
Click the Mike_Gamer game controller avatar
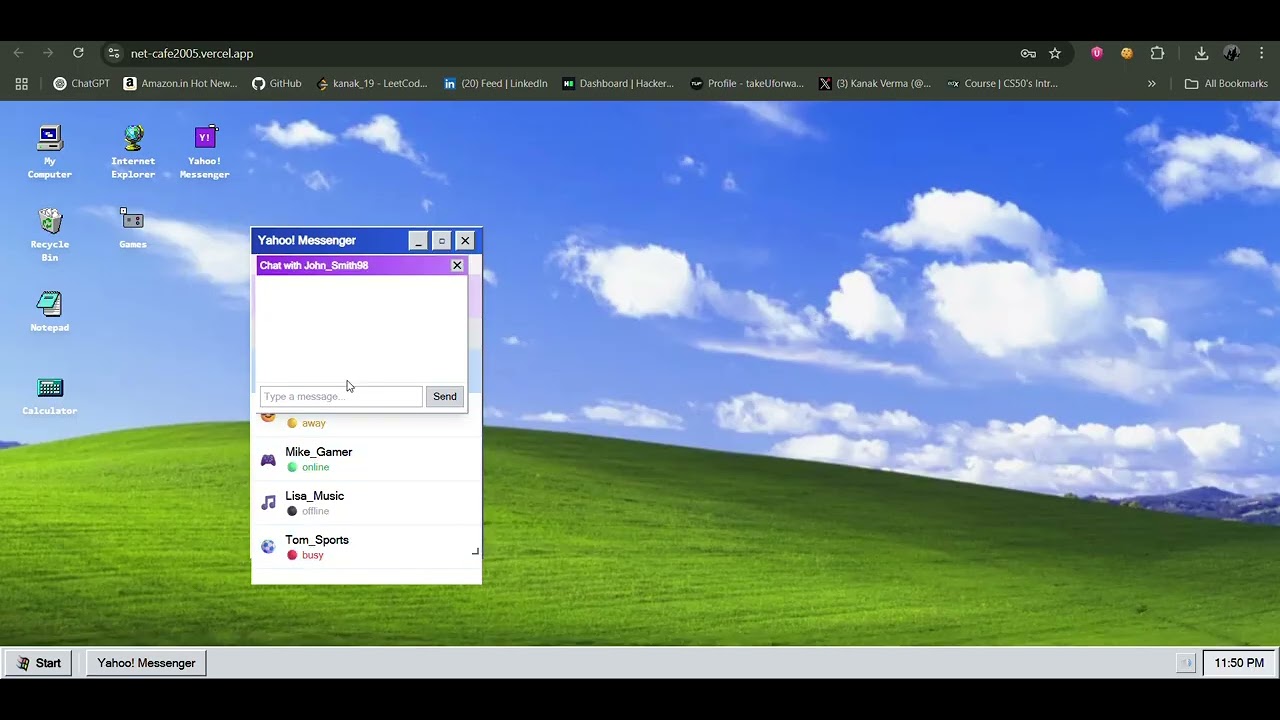[268, 460]
